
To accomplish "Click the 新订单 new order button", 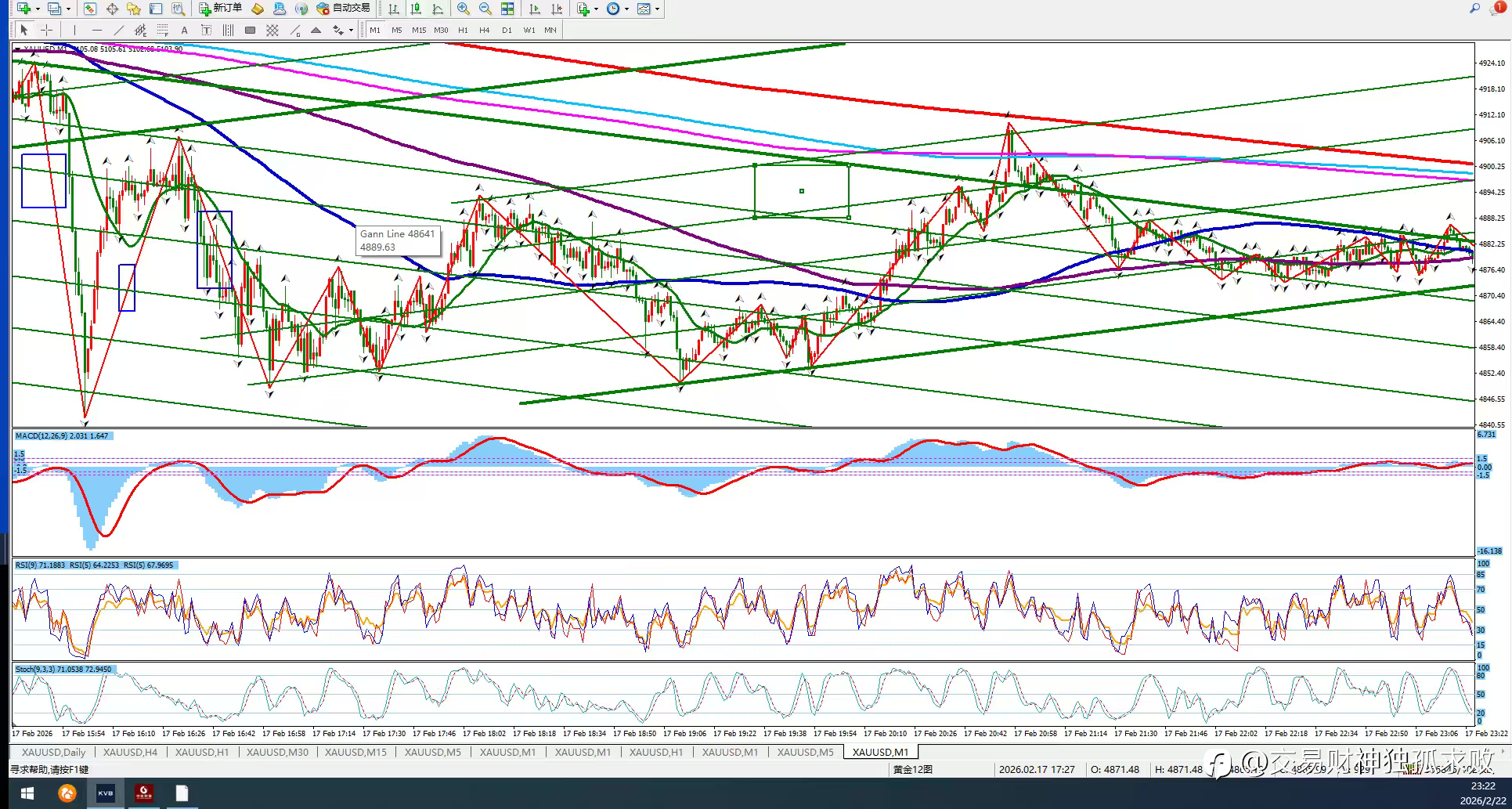I will (220, 9).
